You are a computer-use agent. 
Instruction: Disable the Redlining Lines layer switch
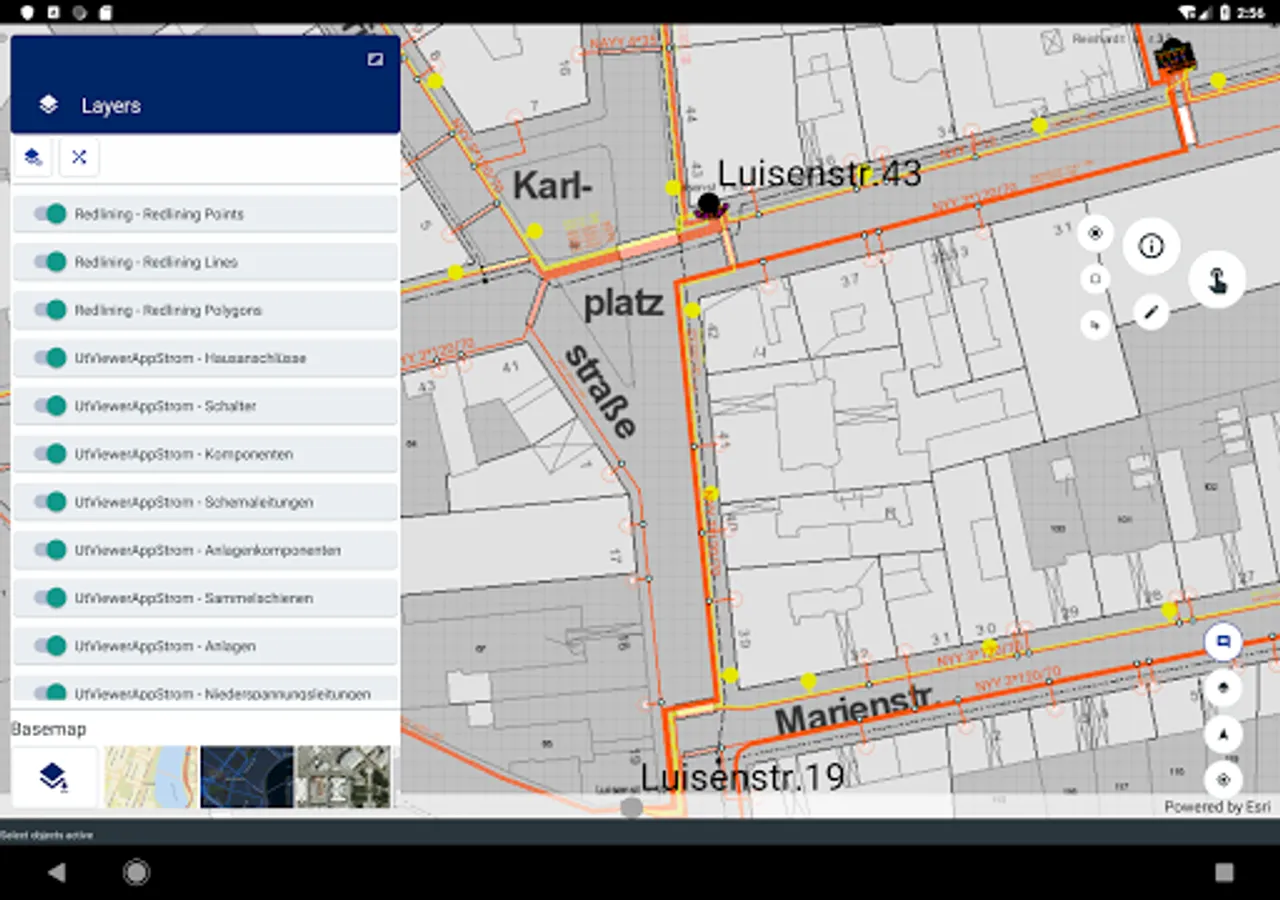(x=49, y=262)
